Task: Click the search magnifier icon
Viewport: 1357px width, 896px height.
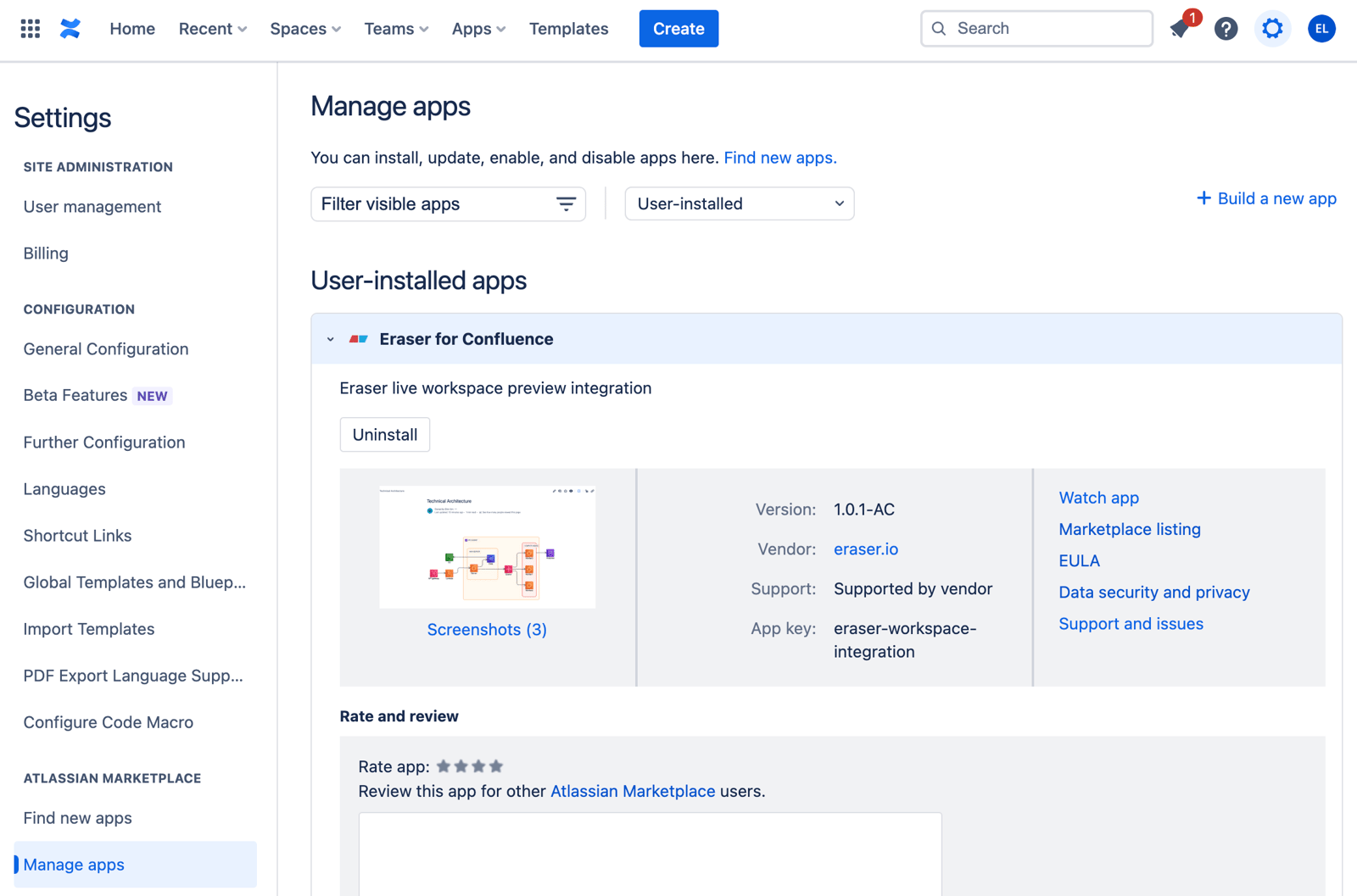Action: click(939, 29)
